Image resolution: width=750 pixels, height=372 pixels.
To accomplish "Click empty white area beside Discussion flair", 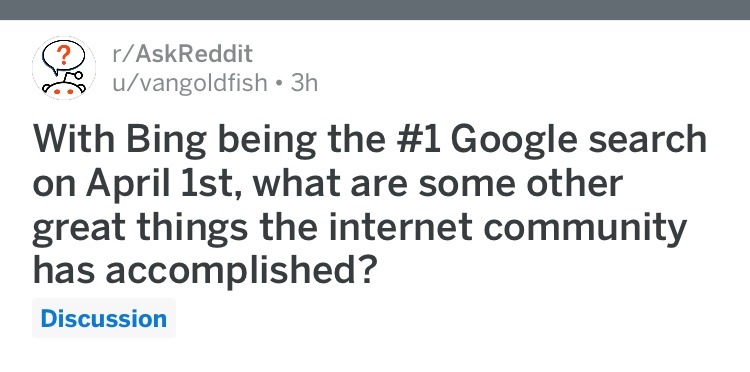I will click(x=430, y=318).
